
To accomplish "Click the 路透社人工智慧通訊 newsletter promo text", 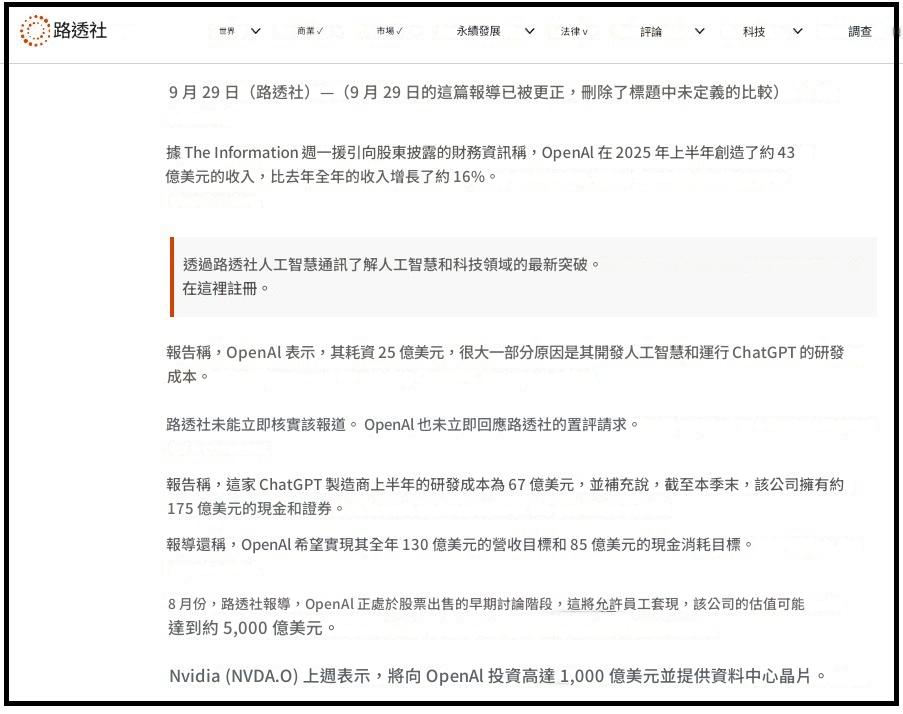I will [390, 265].
